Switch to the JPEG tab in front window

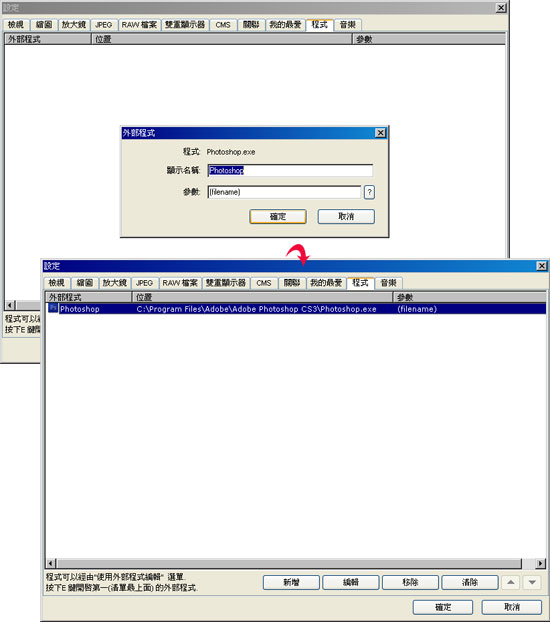coord(144,283)
